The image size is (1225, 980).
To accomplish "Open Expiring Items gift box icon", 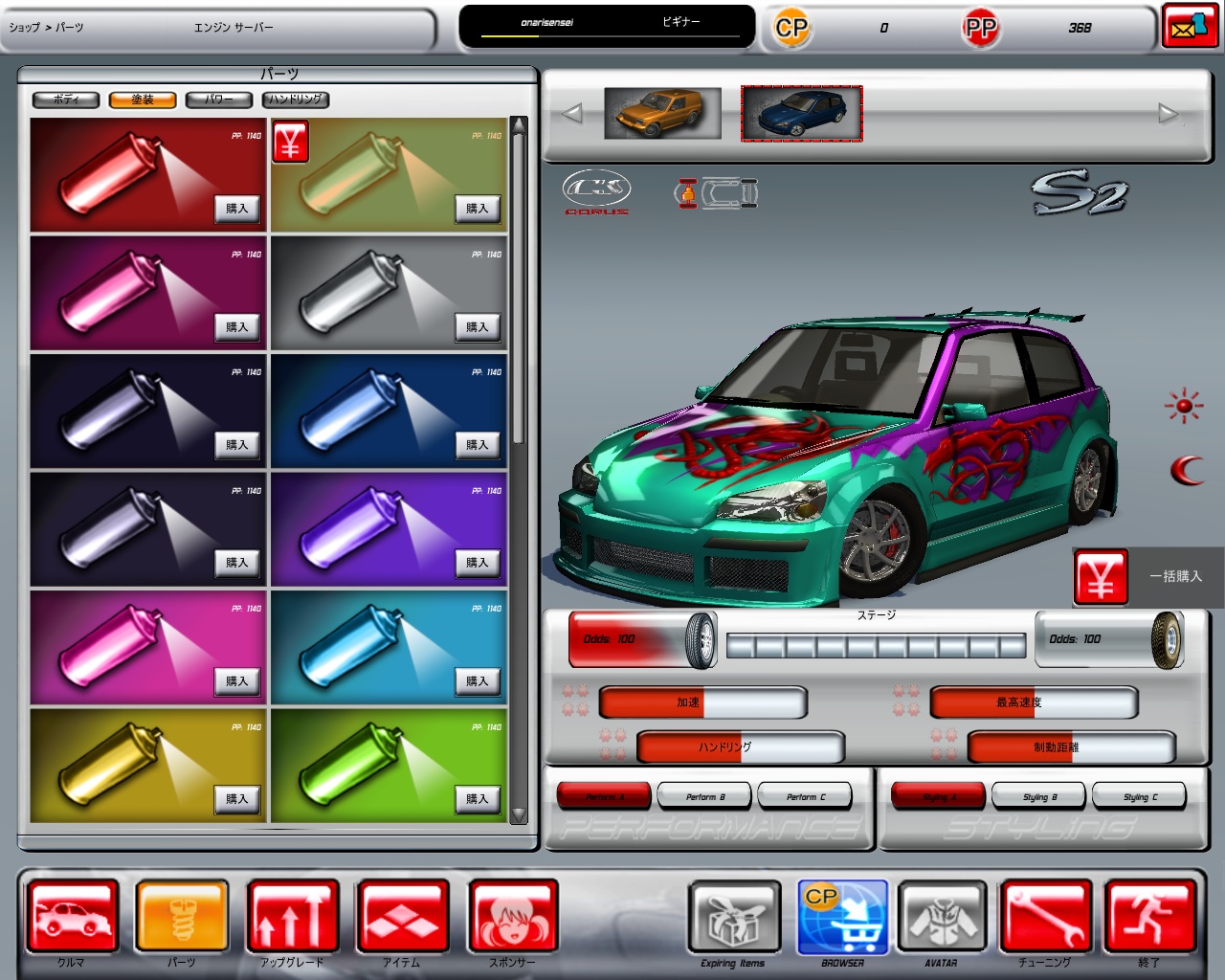I will pos(733,917).
